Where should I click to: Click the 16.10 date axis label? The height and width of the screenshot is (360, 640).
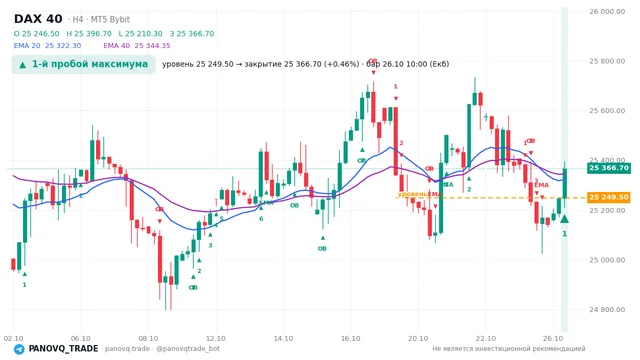click(x=351, y=338)
